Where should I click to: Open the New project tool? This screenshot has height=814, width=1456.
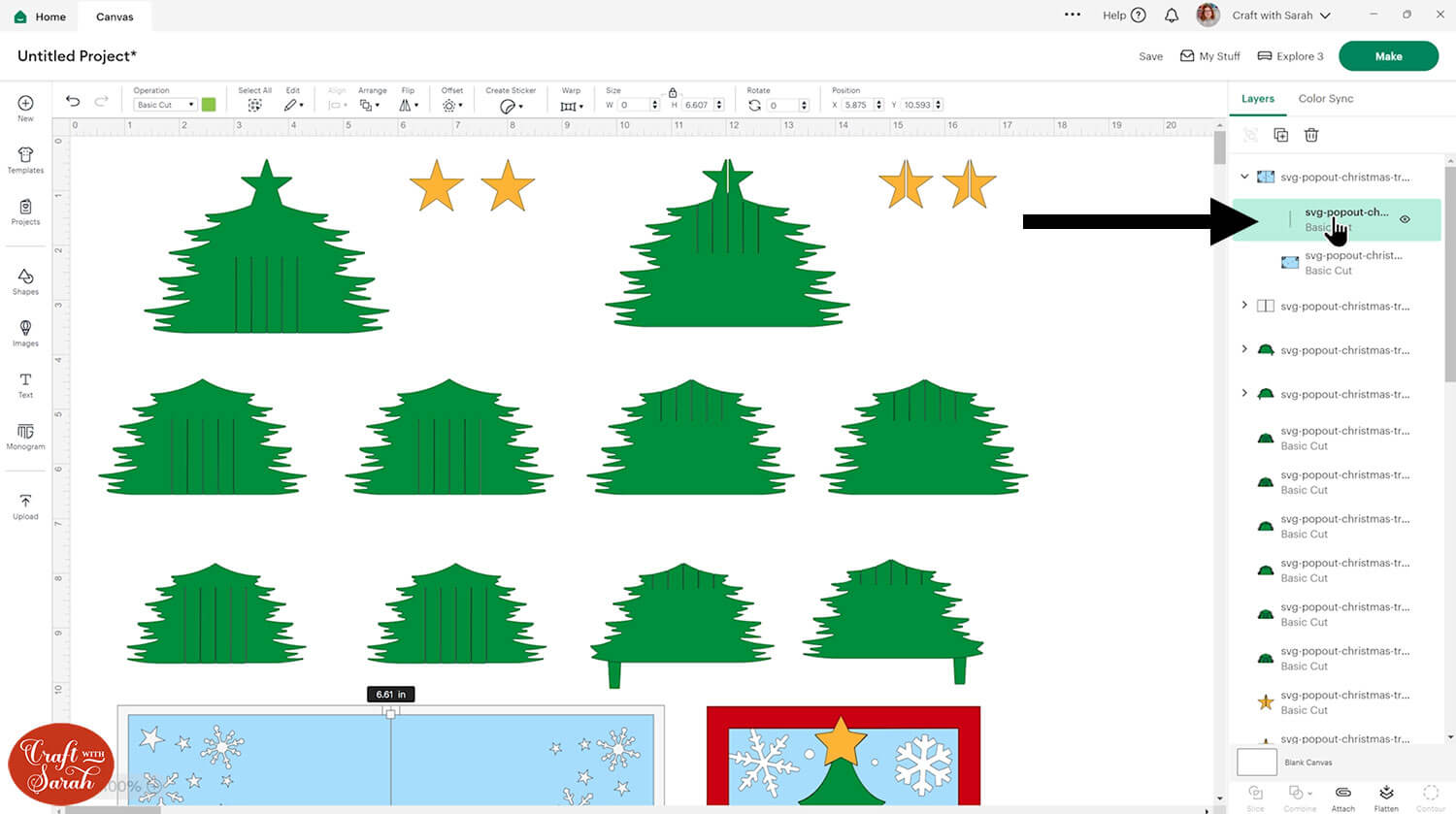(x=25, y=108)
